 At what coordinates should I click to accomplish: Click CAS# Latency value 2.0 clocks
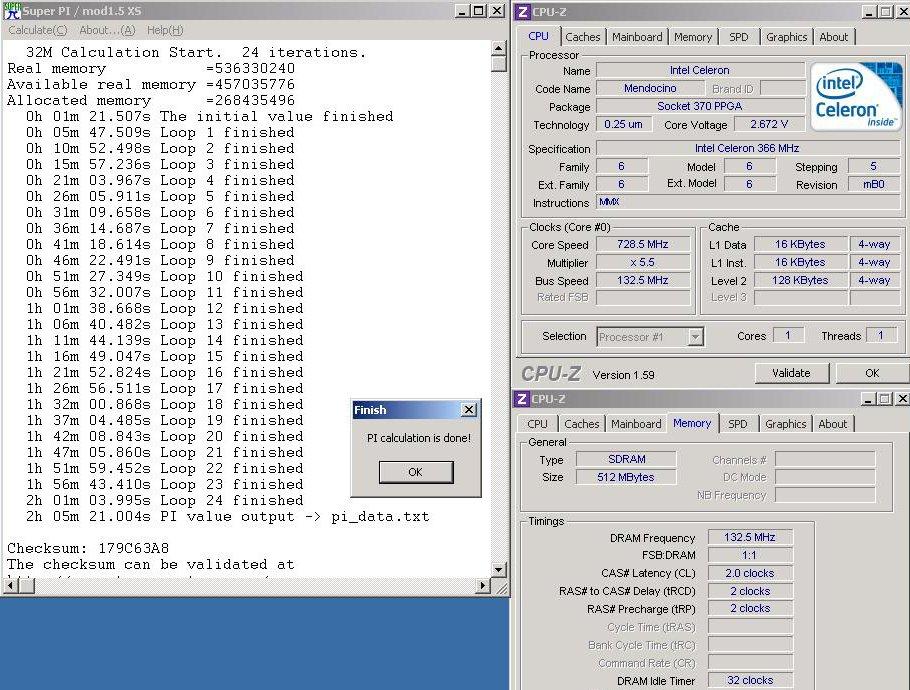tap(750, 573)
